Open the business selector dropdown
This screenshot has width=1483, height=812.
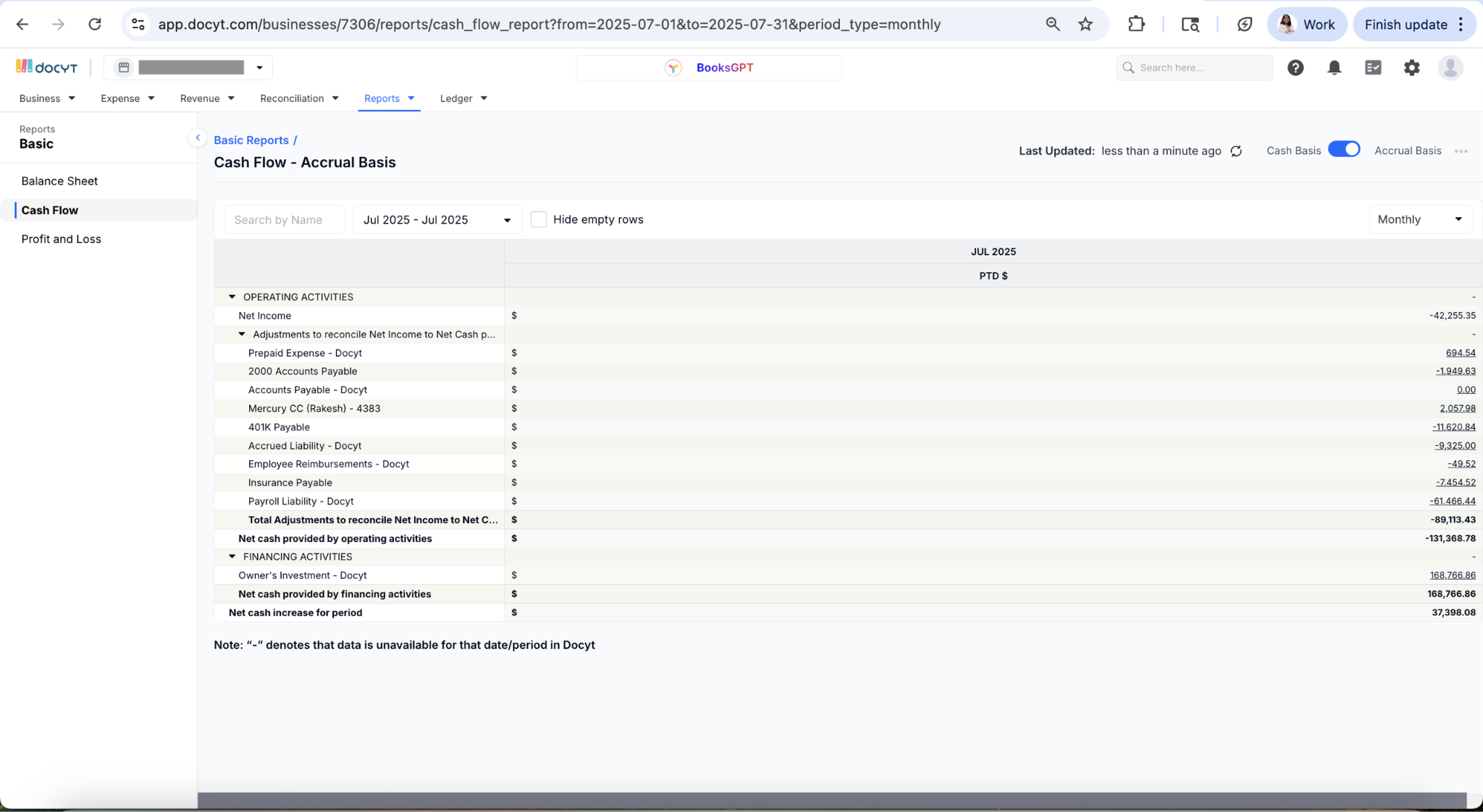[188, 67]
